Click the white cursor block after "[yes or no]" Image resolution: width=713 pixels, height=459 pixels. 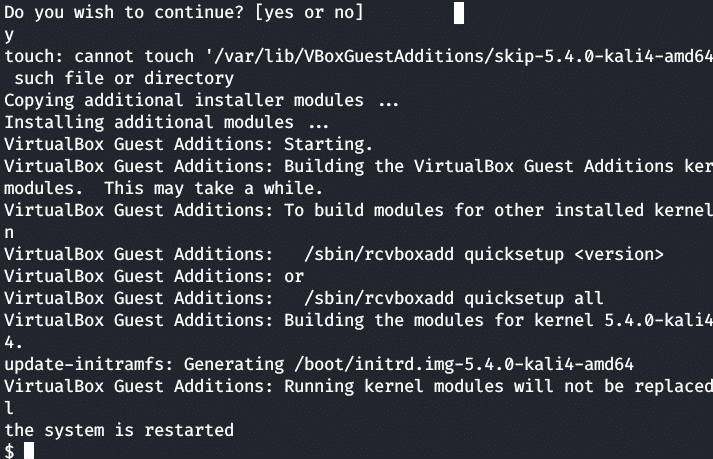(x=459, y=13)
